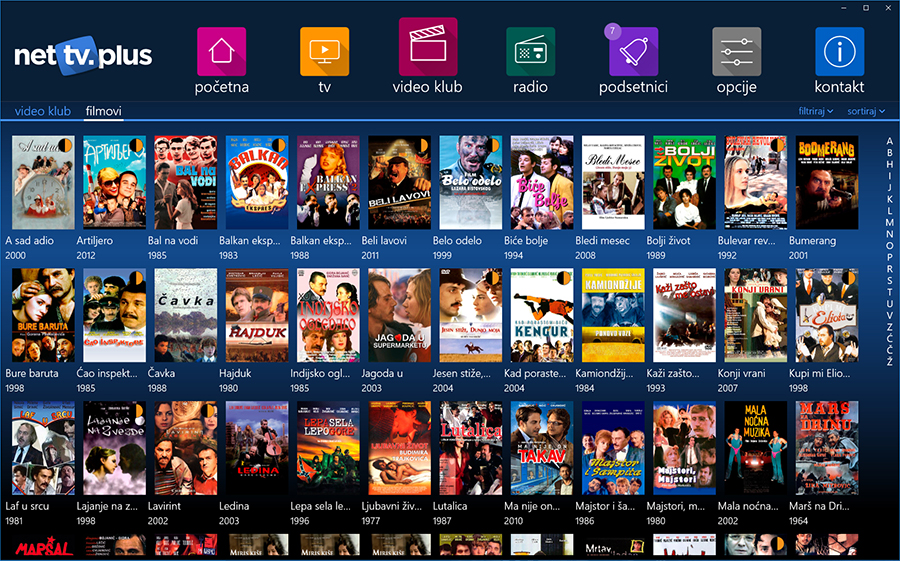Screen dimensions: 900x561
Task: Open the Čavka movie thumbnail
Action: point(186,315)
